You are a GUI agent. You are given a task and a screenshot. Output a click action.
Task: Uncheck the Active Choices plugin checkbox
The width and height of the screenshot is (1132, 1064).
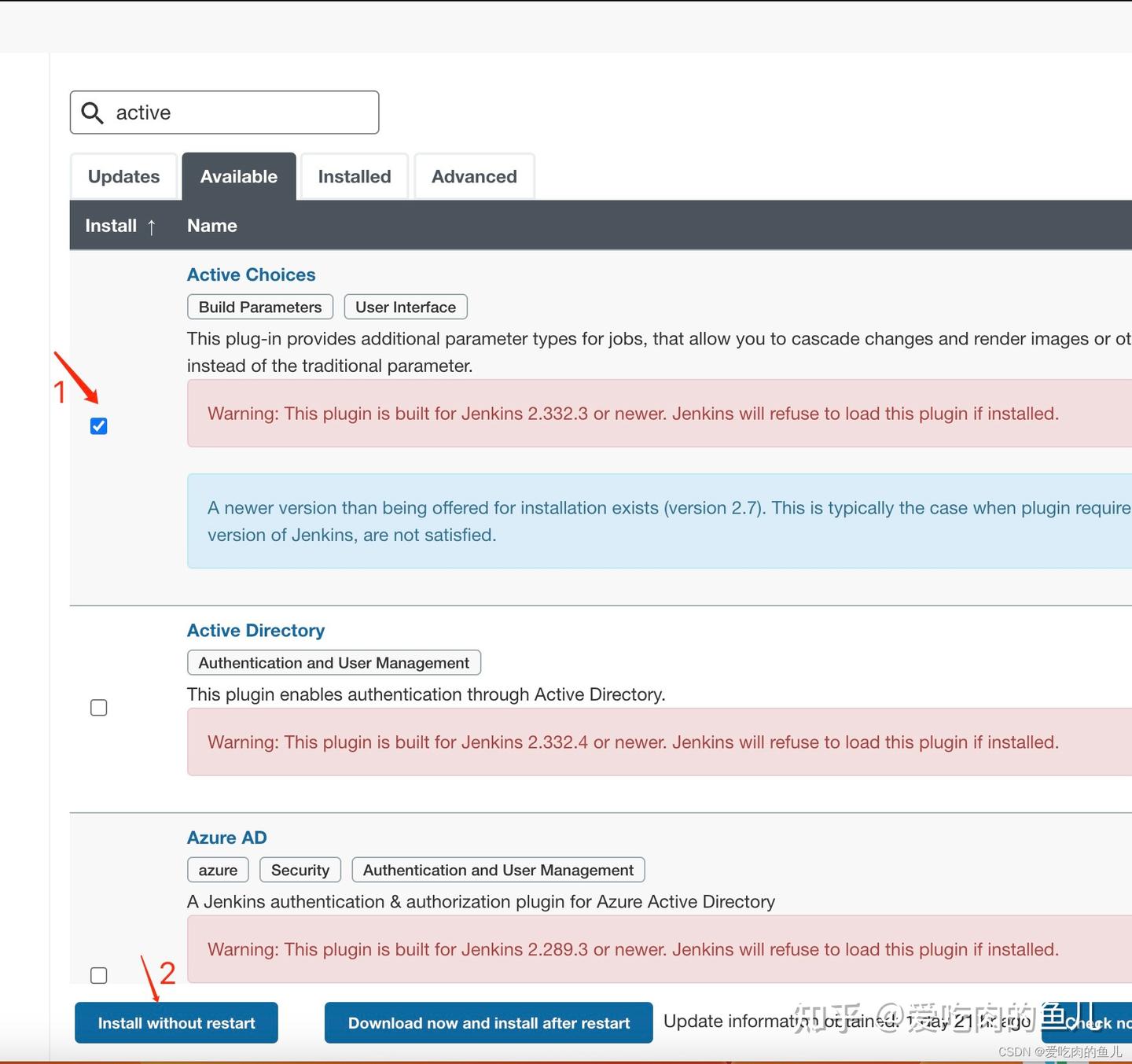coord(98,425)
